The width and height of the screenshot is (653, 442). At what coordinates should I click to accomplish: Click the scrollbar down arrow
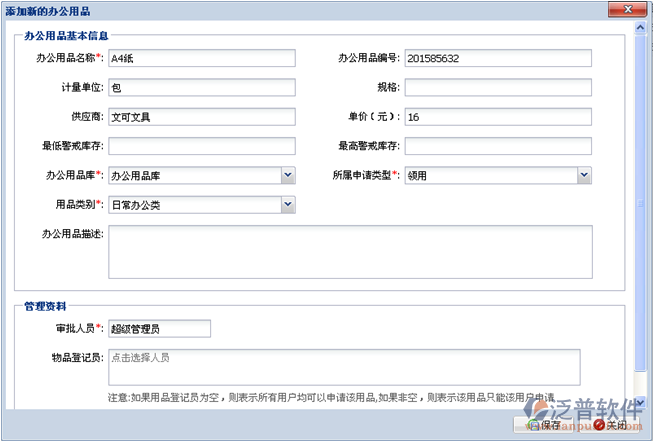pos(640,402)
